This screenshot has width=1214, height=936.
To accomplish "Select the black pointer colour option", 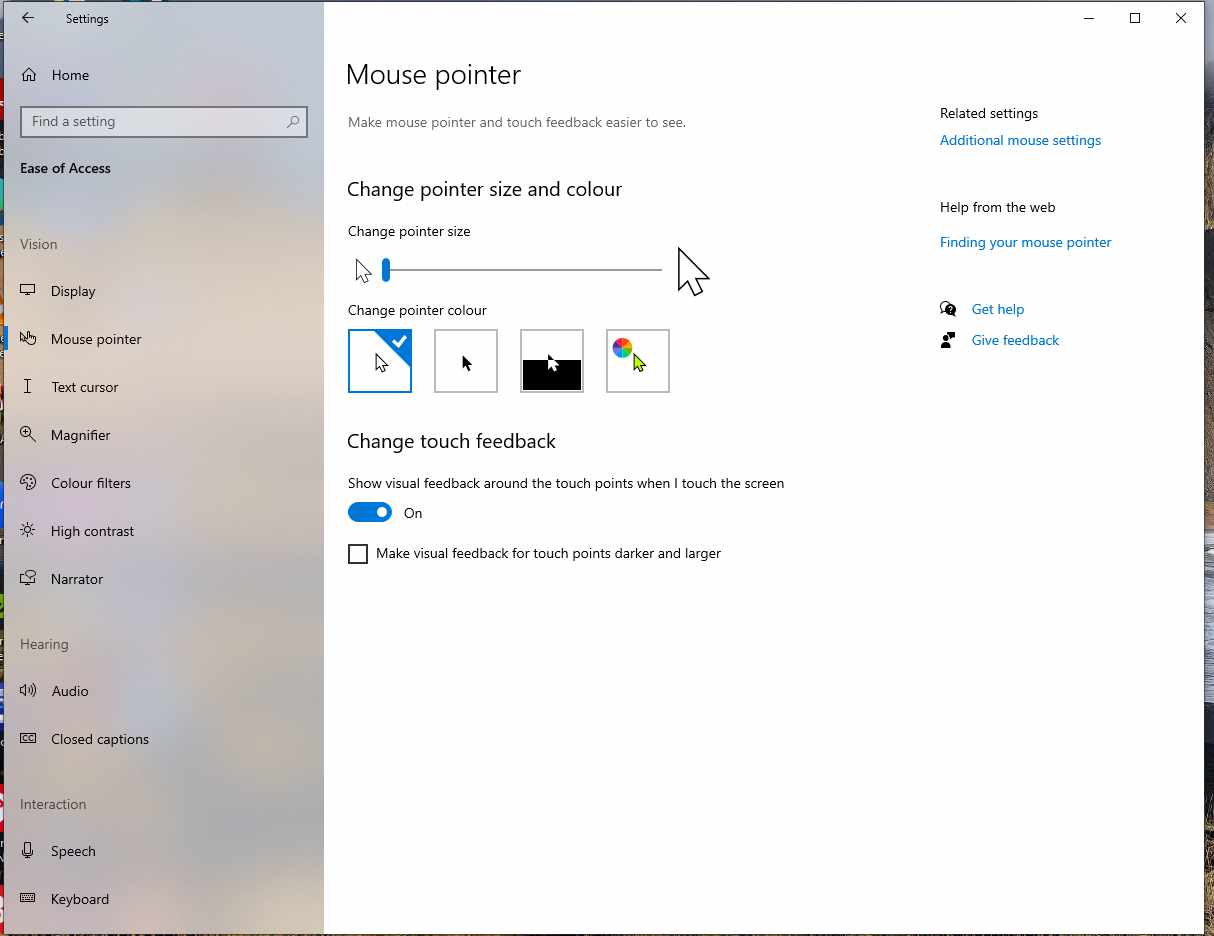I will (466, 361).
